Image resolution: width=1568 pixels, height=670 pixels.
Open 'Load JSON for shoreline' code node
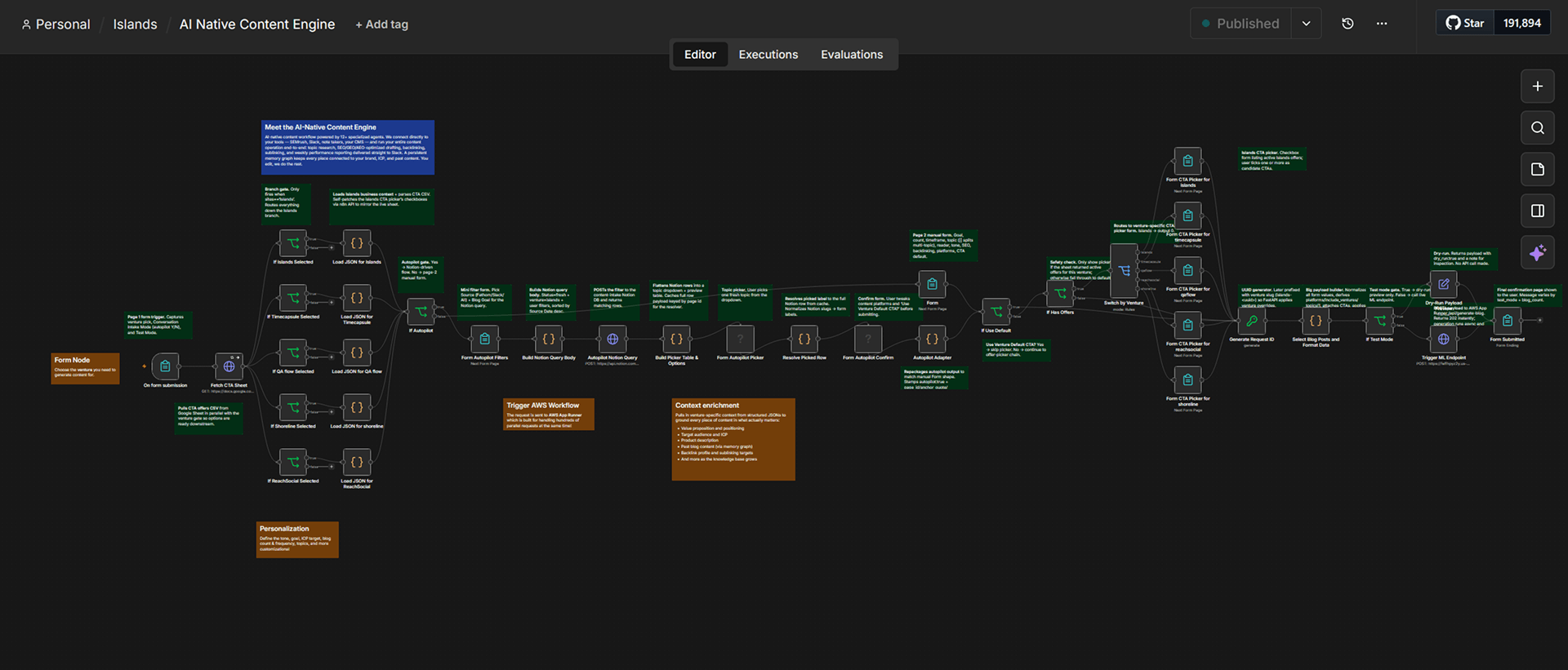(357, 407)
